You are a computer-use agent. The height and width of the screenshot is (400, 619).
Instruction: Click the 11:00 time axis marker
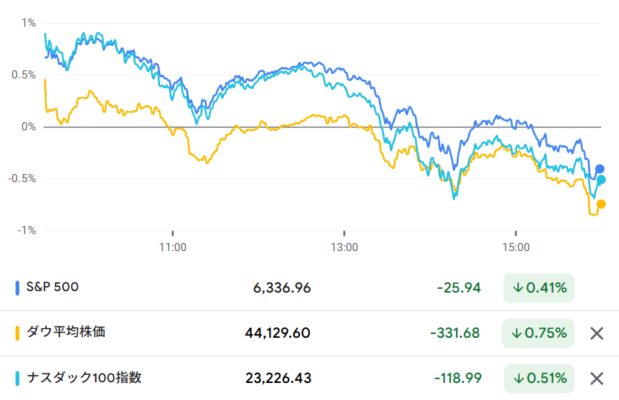pos(173,247)
